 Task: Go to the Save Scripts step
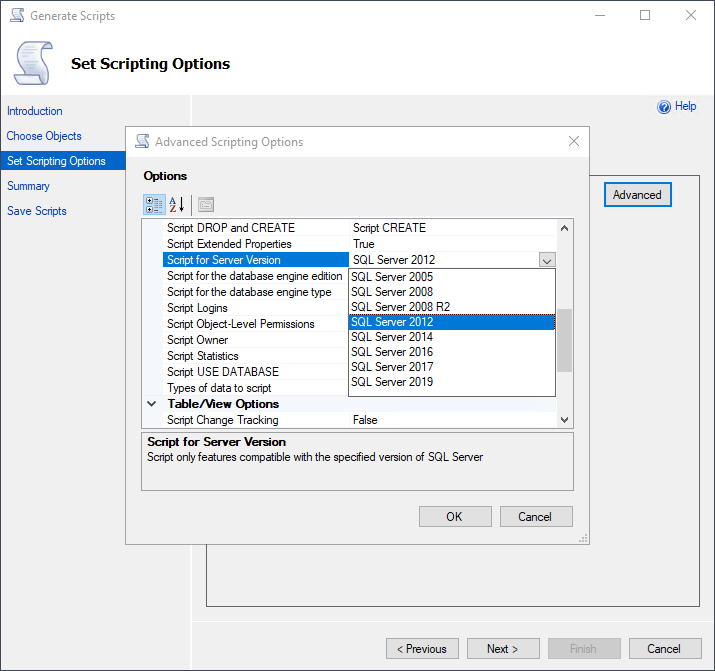pos(37,211)
